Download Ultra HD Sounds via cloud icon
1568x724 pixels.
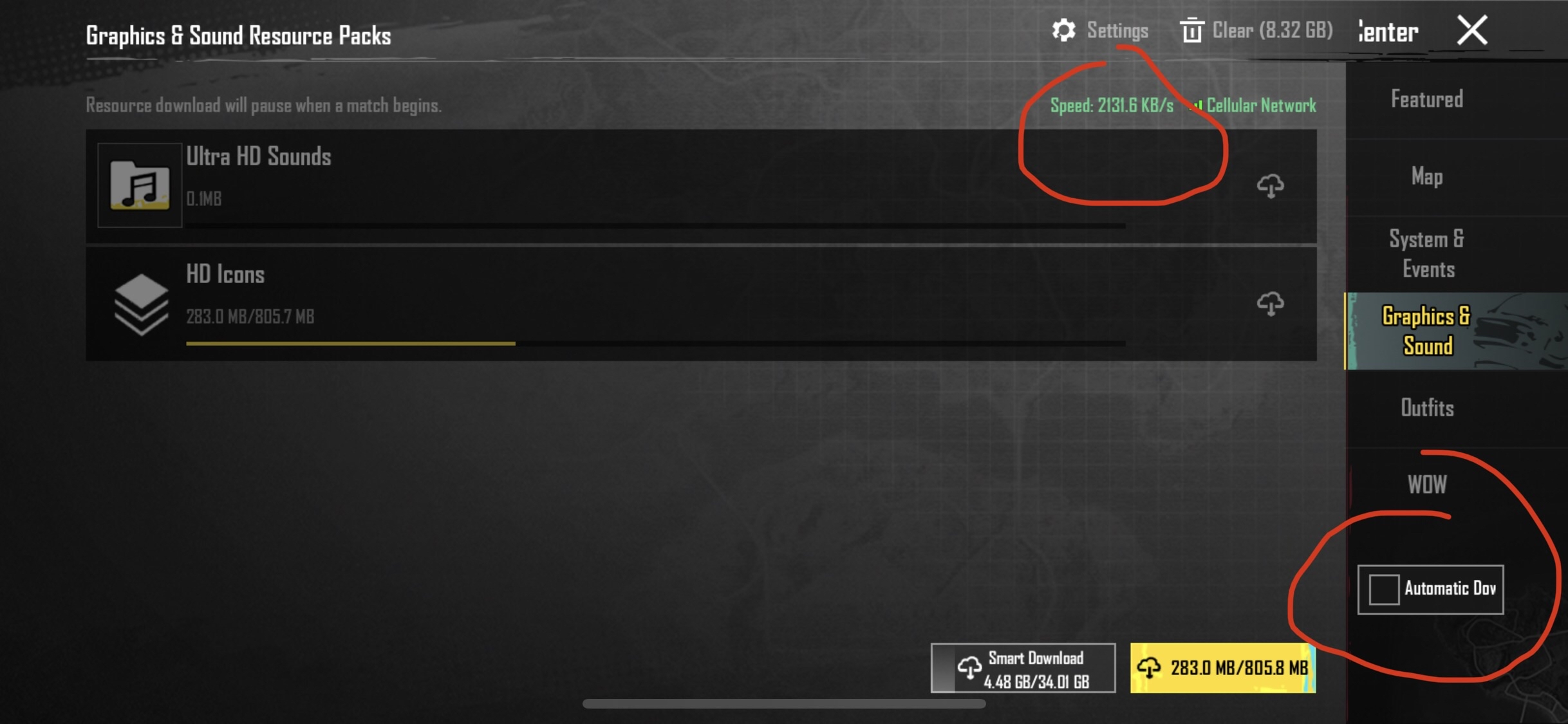tap(1270, 186)
